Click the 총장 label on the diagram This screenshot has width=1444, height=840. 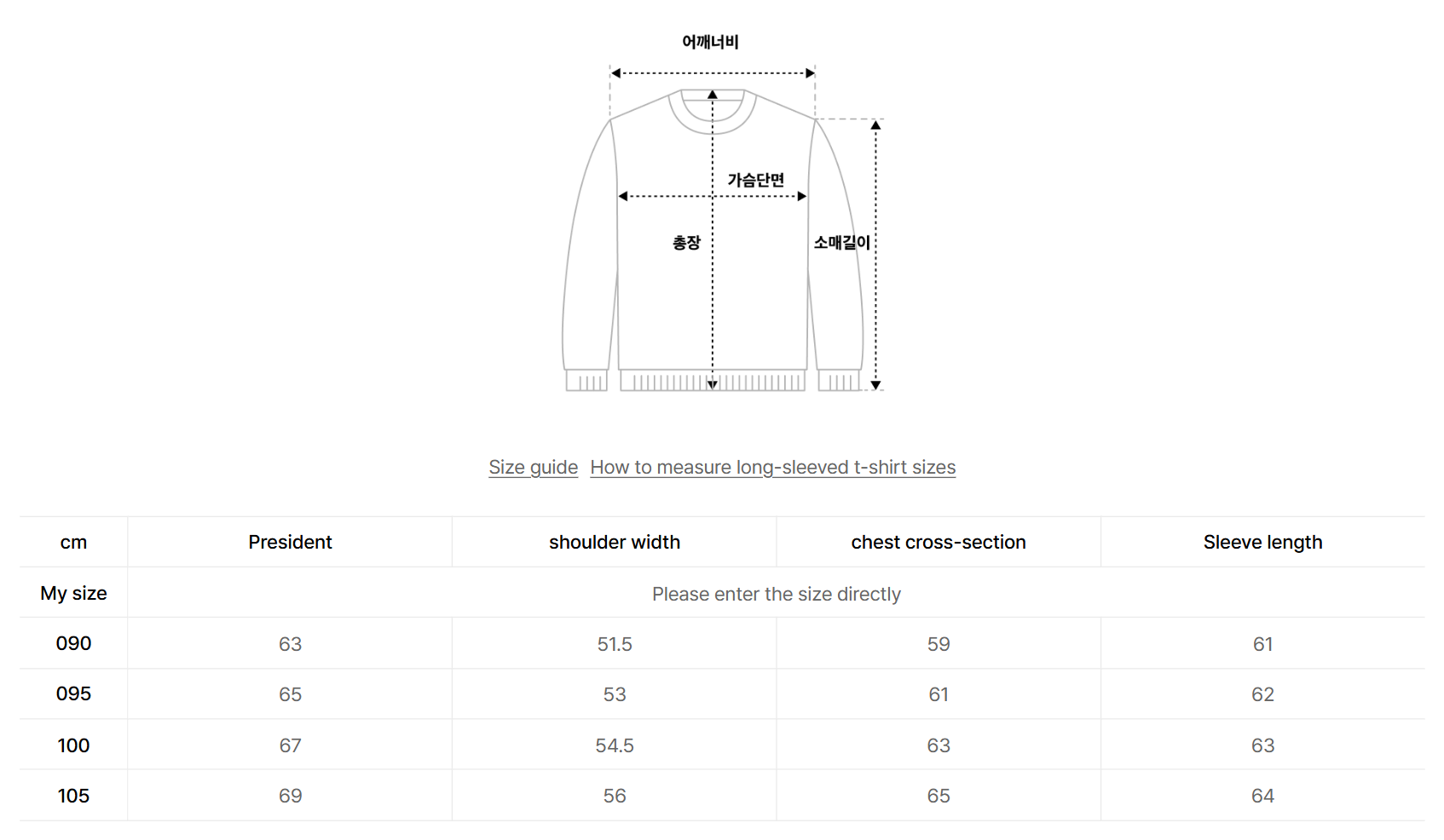pyautogui.click(x=686, y=243)
